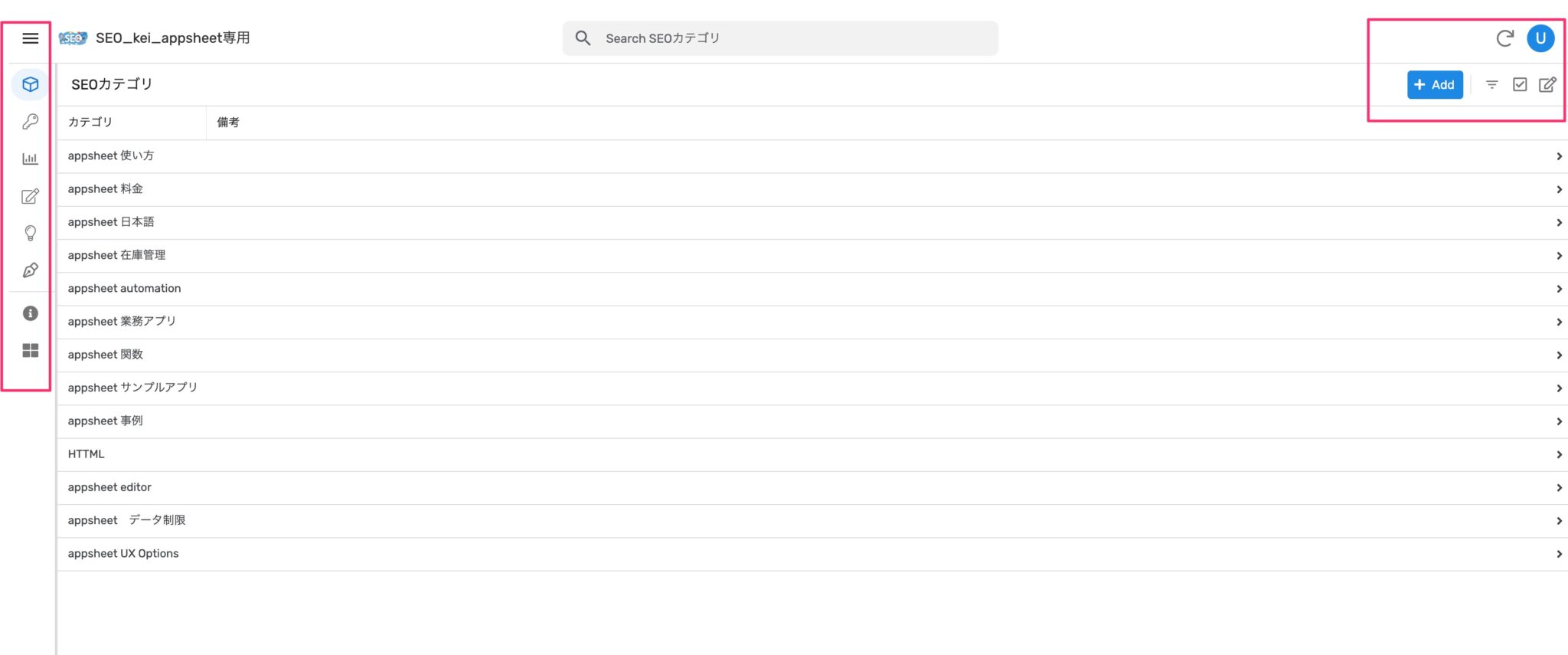Screen dimensions: 1568x655
Task: Expand the HTML row chevron
Action: (1559, 455)
